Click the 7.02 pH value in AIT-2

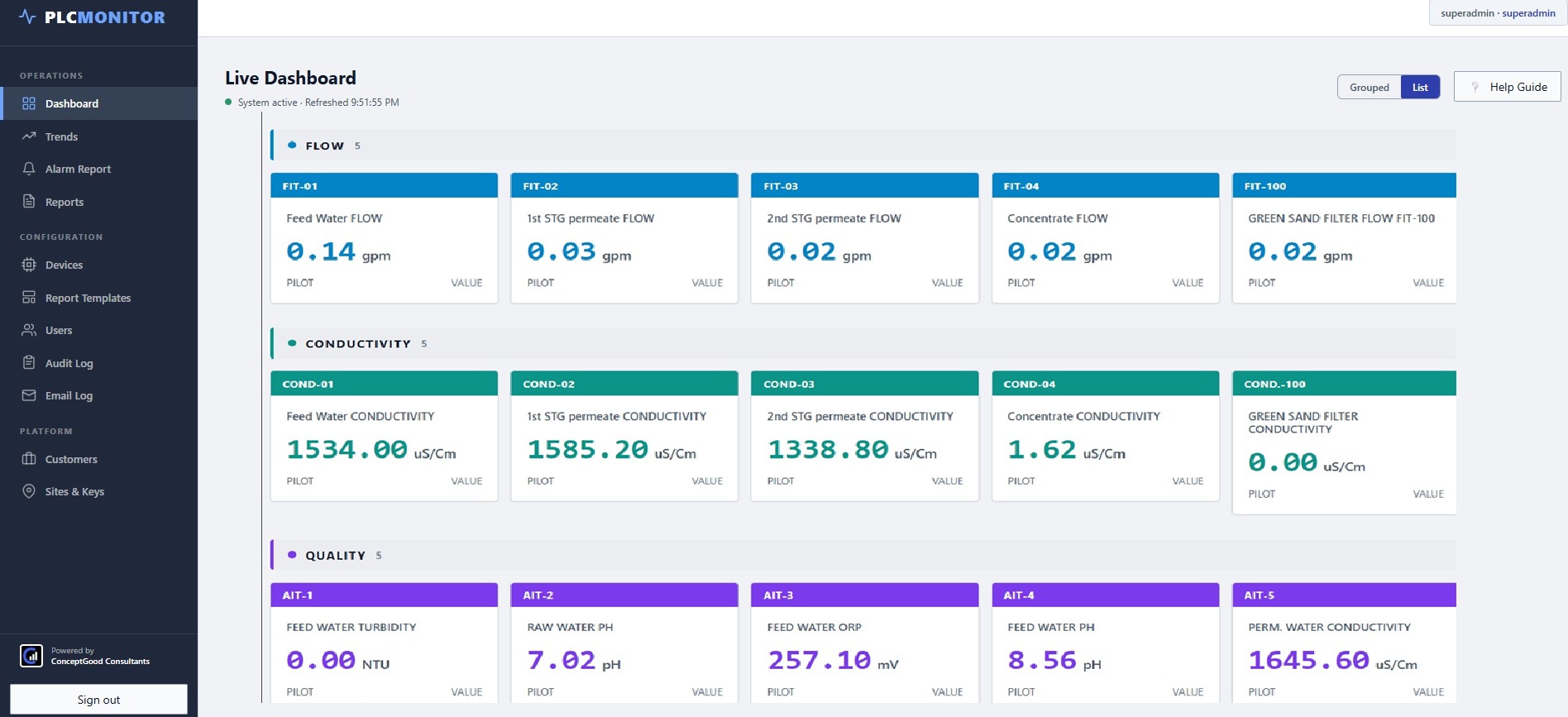562,661
